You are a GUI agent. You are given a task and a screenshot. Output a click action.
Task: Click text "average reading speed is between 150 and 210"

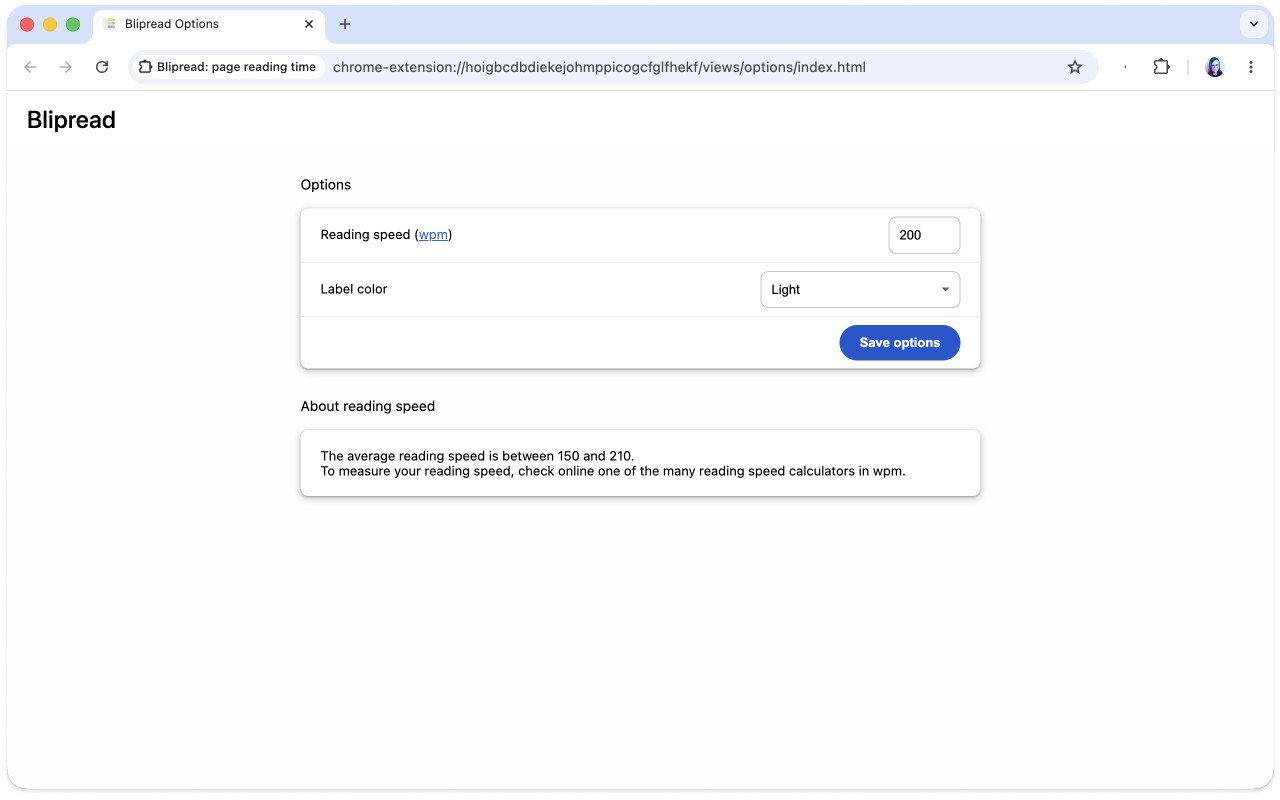click(x=490, y=456)
